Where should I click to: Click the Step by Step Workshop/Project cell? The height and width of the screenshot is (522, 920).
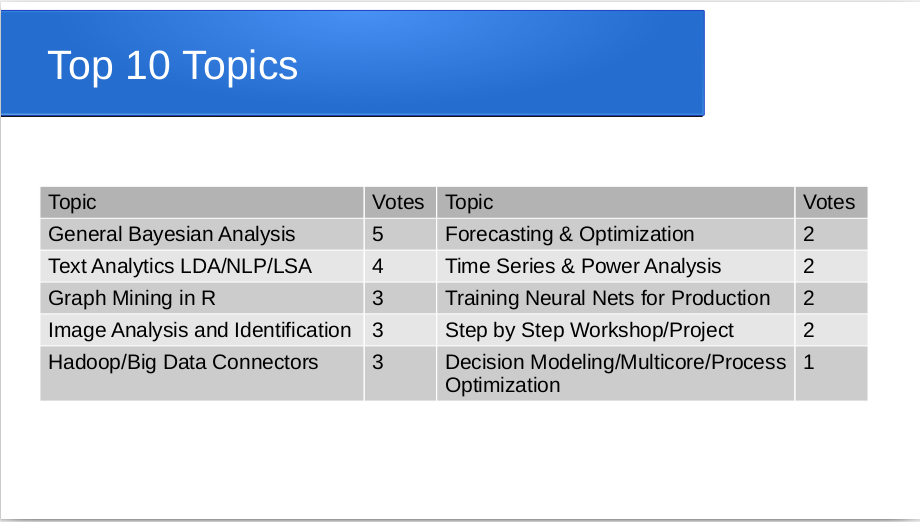point(615,330)
